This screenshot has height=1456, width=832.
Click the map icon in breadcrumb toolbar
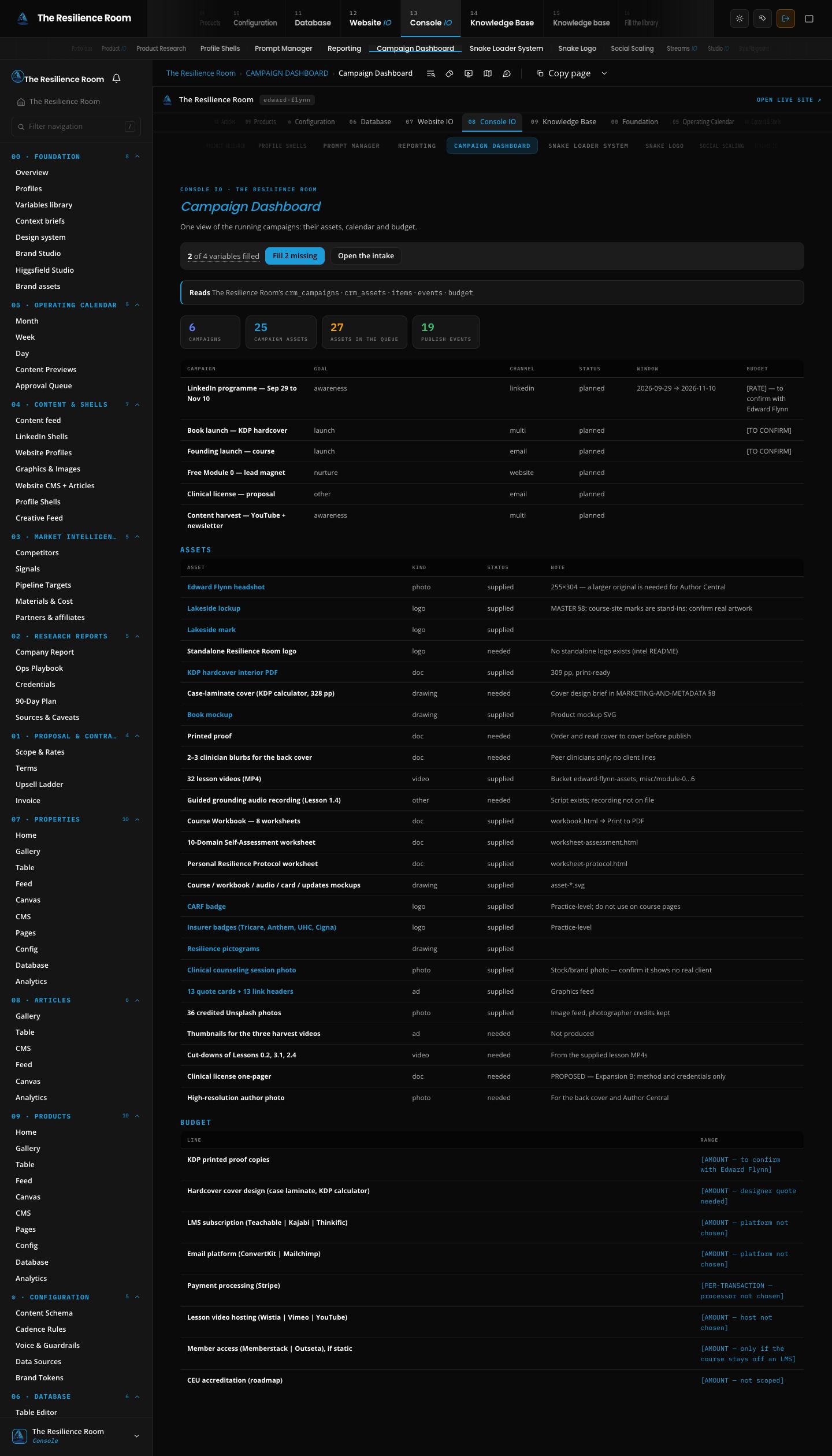[x=488, y=73]
